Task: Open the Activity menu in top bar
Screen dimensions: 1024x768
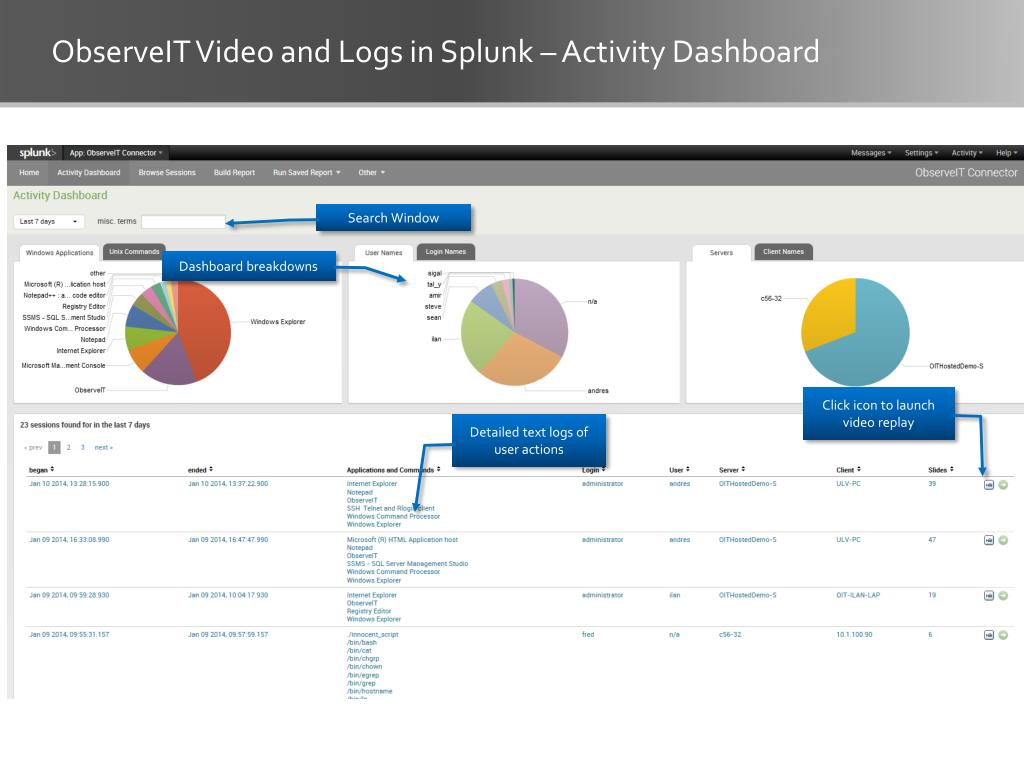Action: tap(967, 153)
